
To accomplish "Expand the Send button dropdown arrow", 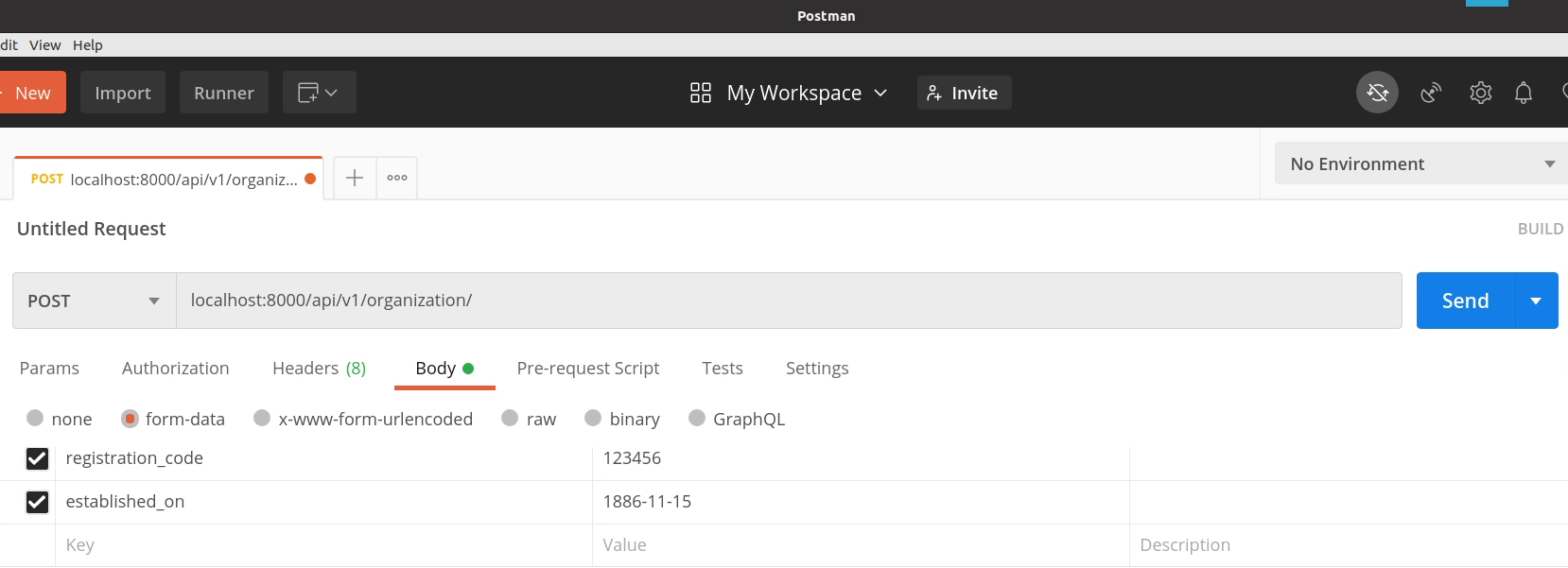I will 1536,301.
